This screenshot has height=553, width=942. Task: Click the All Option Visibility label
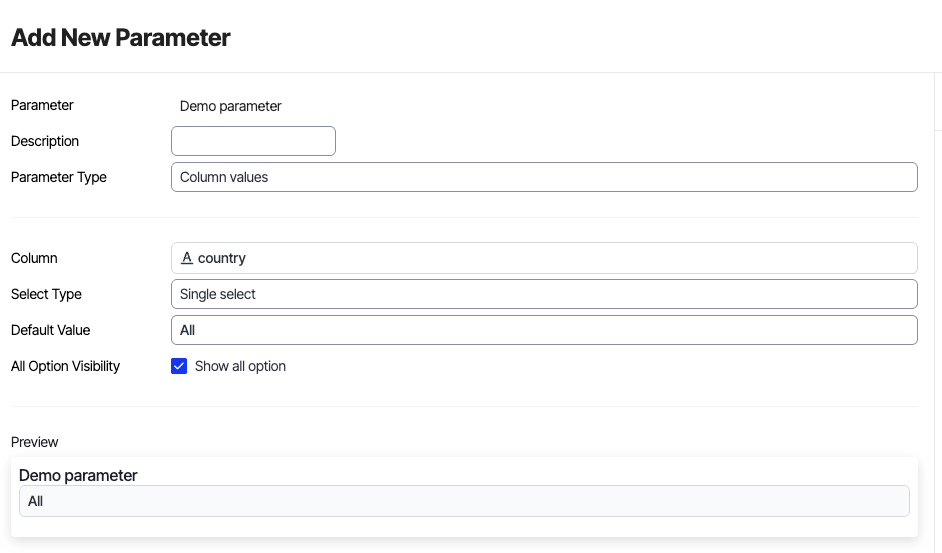pos(65,366)
